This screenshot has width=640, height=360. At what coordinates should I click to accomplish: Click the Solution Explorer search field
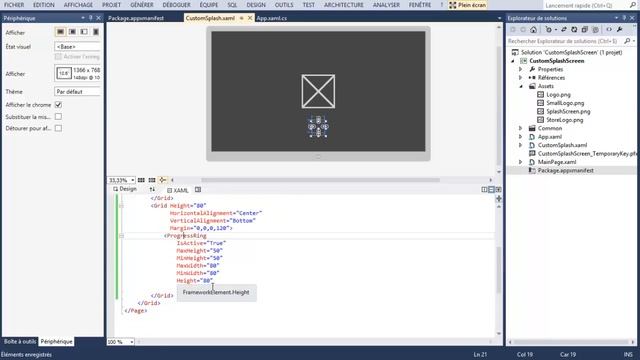click(565, 41)
